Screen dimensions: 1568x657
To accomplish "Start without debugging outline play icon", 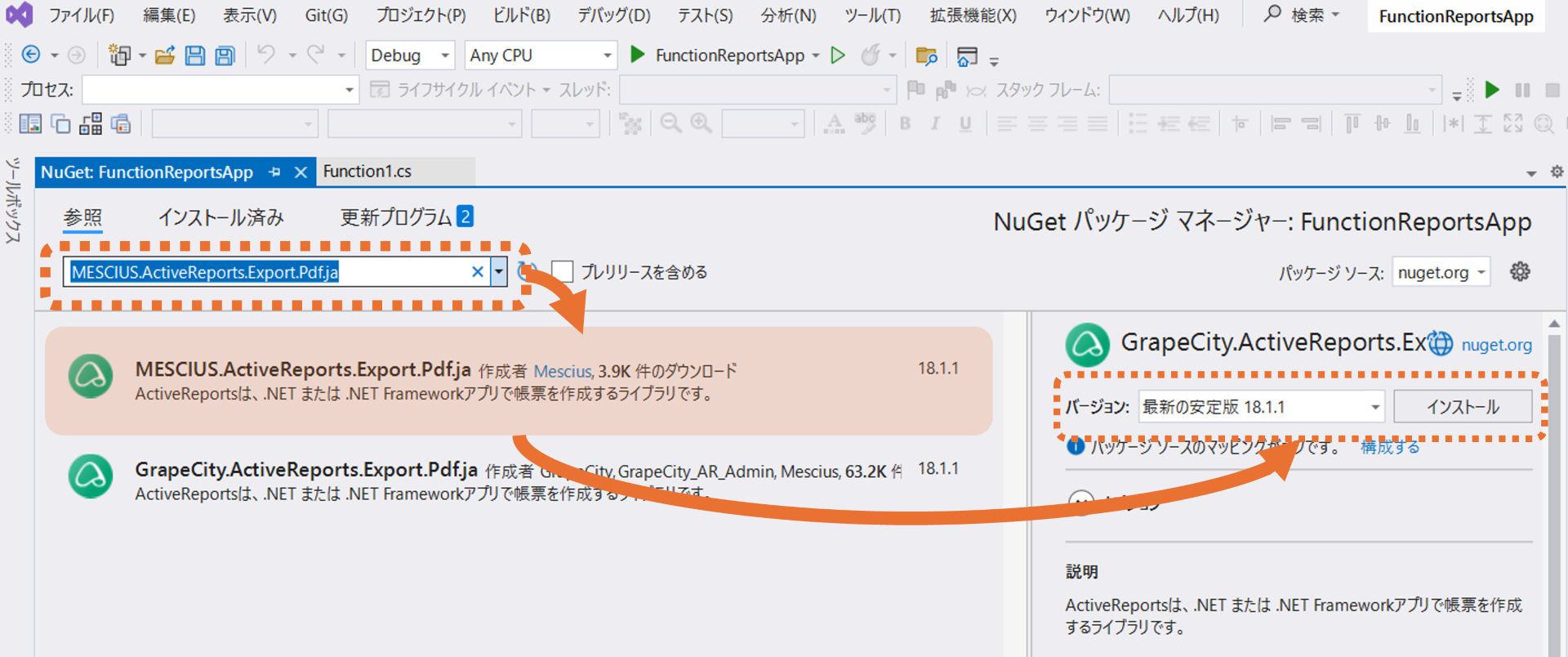I will coord(837,55).
